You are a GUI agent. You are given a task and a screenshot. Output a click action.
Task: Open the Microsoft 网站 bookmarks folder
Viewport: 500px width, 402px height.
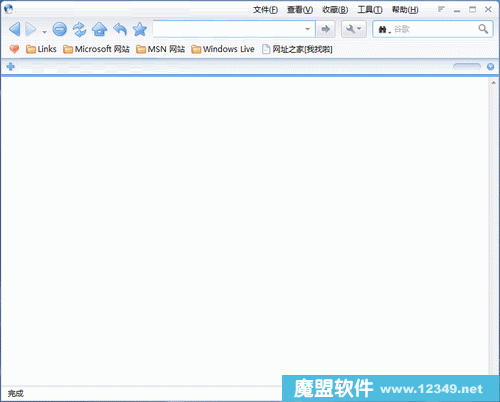(x=96, y=49)
